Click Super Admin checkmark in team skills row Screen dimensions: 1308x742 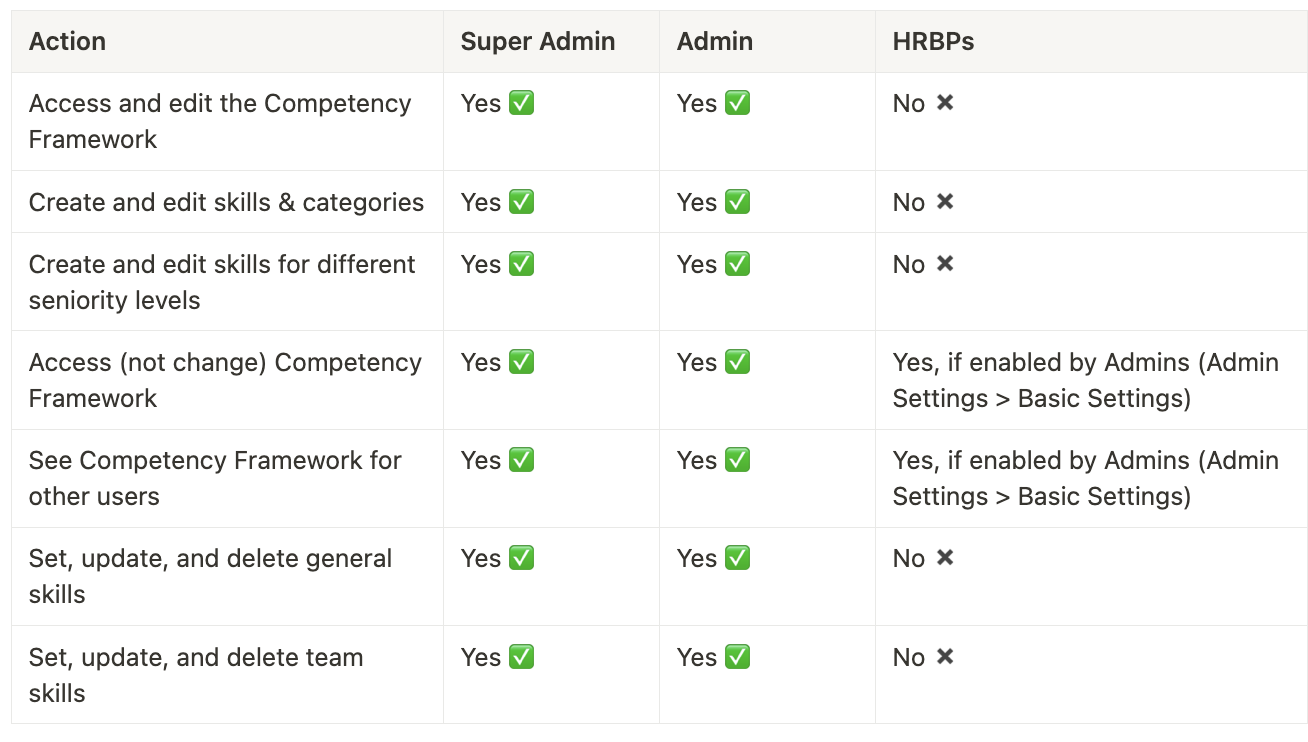521,657
